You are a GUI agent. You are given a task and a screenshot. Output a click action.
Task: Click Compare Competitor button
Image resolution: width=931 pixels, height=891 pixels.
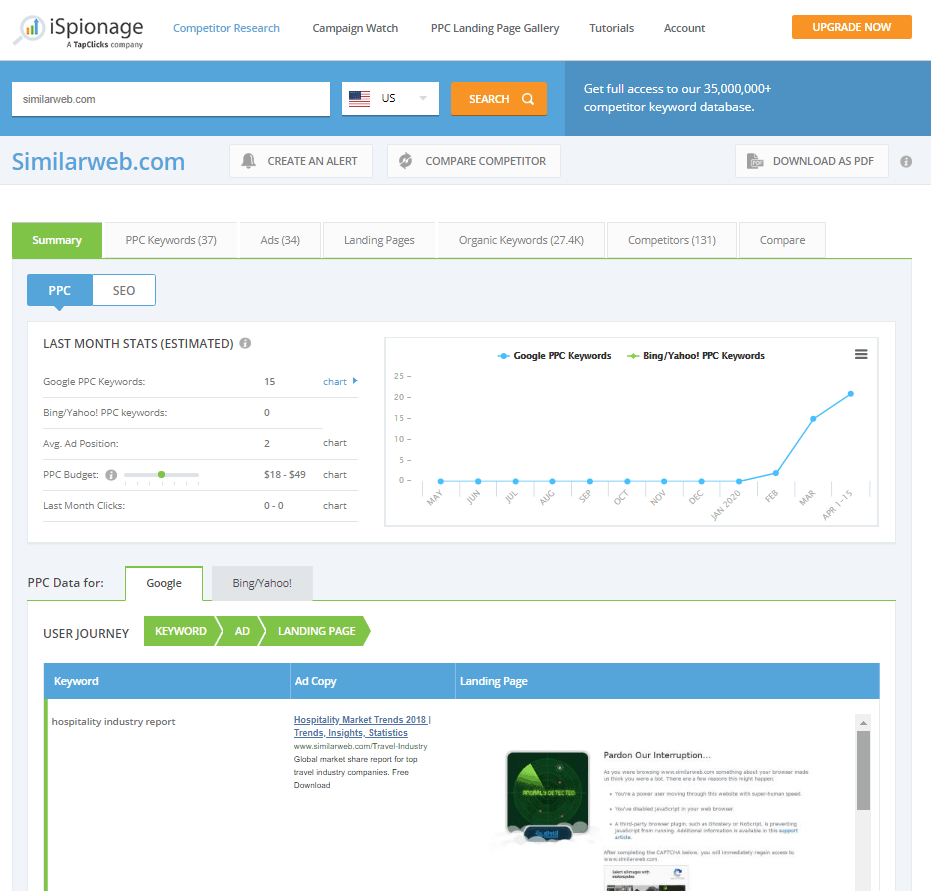(474, 161)
